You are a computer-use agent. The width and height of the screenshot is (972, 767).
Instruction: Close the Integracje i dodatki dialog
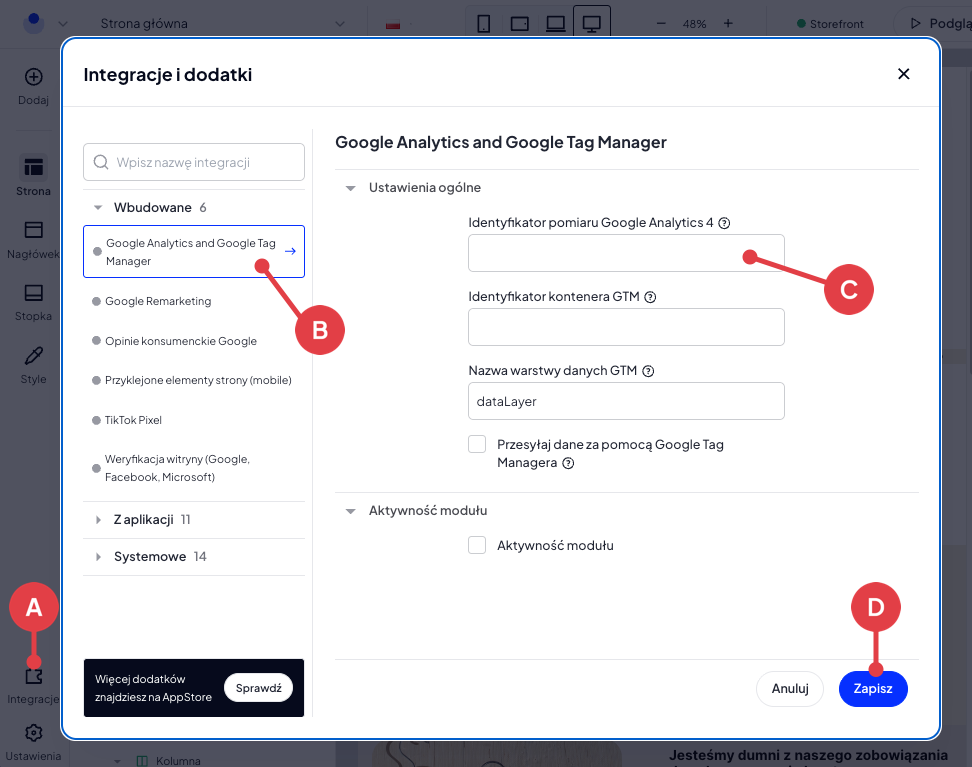[x=903, y=74]
